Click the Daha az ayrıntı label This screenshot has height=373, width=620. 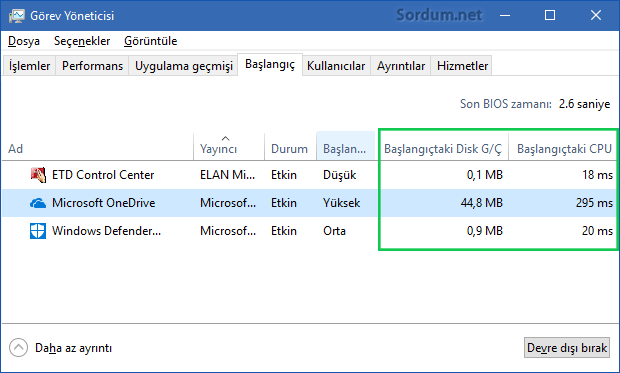pyautogui.click(x=74, y=348)
